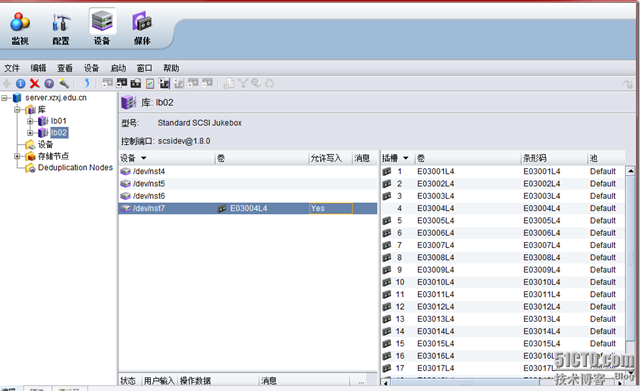The width and height of the screenshot is (640, 391).
Task: Click the lb02 library icon in the header
Action: [x=128, y=102]
